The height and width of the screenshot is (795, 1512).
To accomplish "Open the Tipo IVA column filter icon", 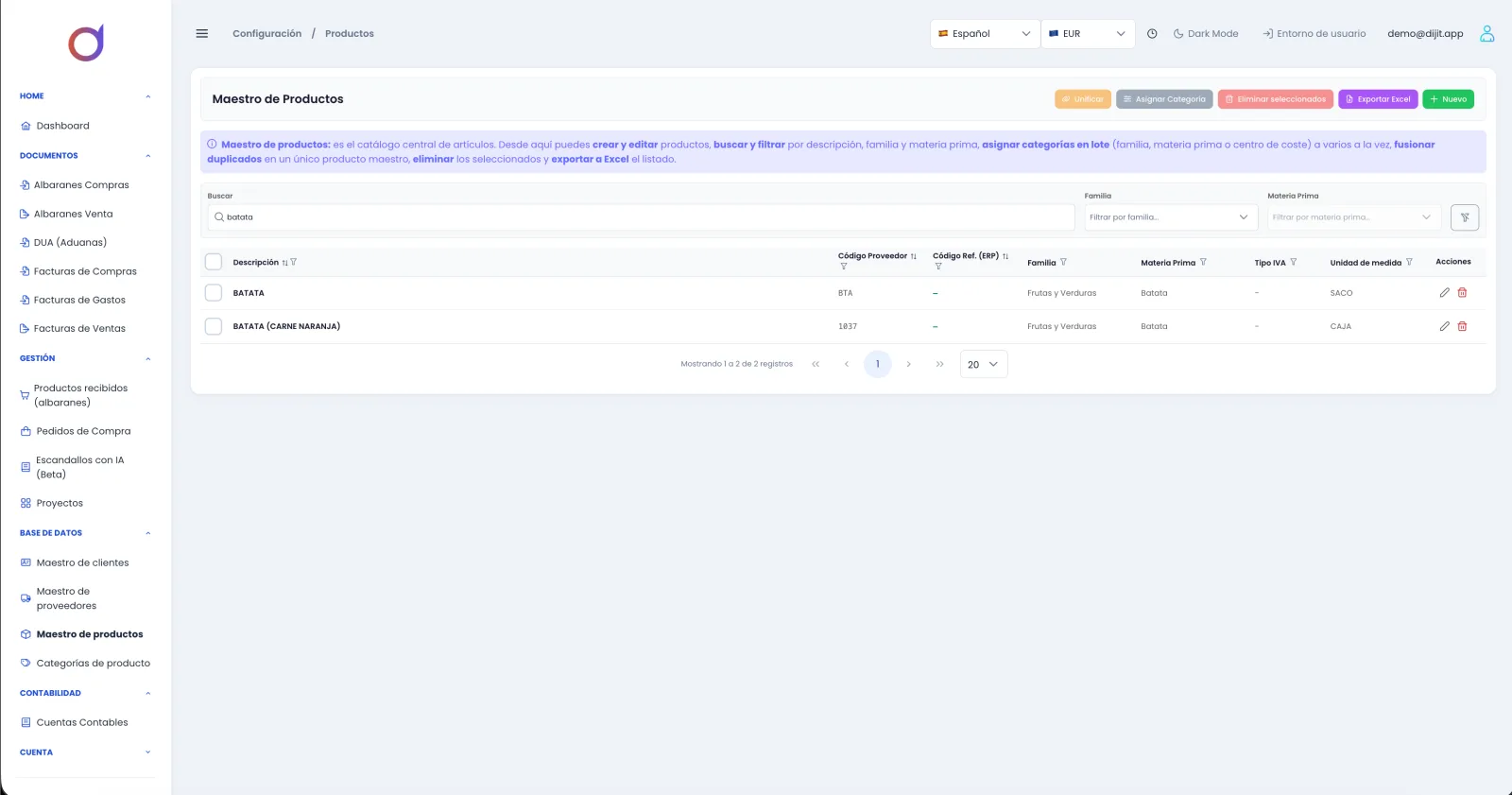I will click(1294, 262).
